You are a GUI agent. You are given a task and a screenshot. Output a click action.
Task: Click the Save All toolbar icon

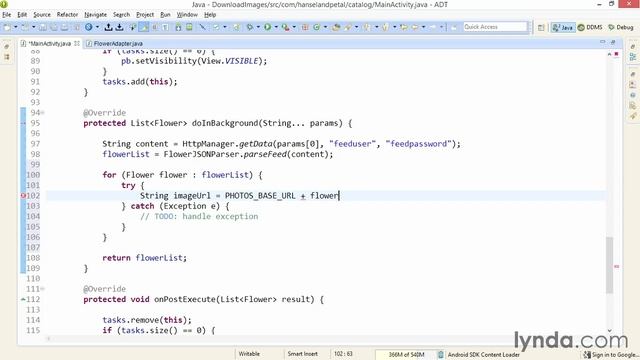click(x=53, y=27)
